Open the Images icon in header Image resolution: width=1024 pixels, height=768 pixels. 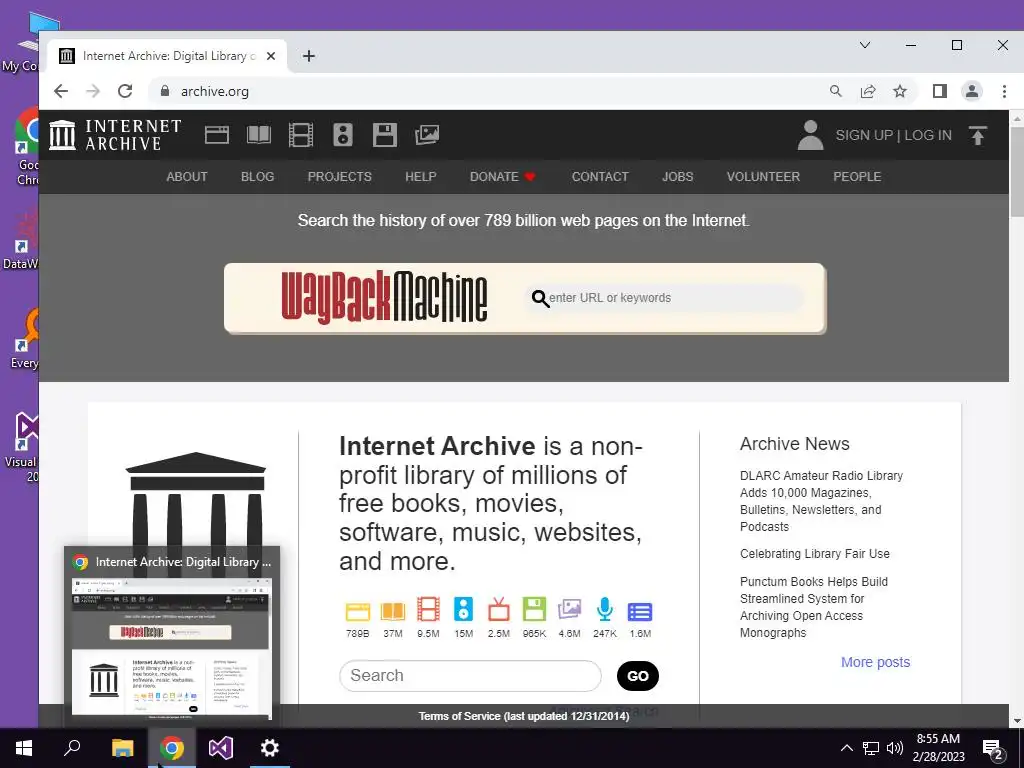click(427, 135)
